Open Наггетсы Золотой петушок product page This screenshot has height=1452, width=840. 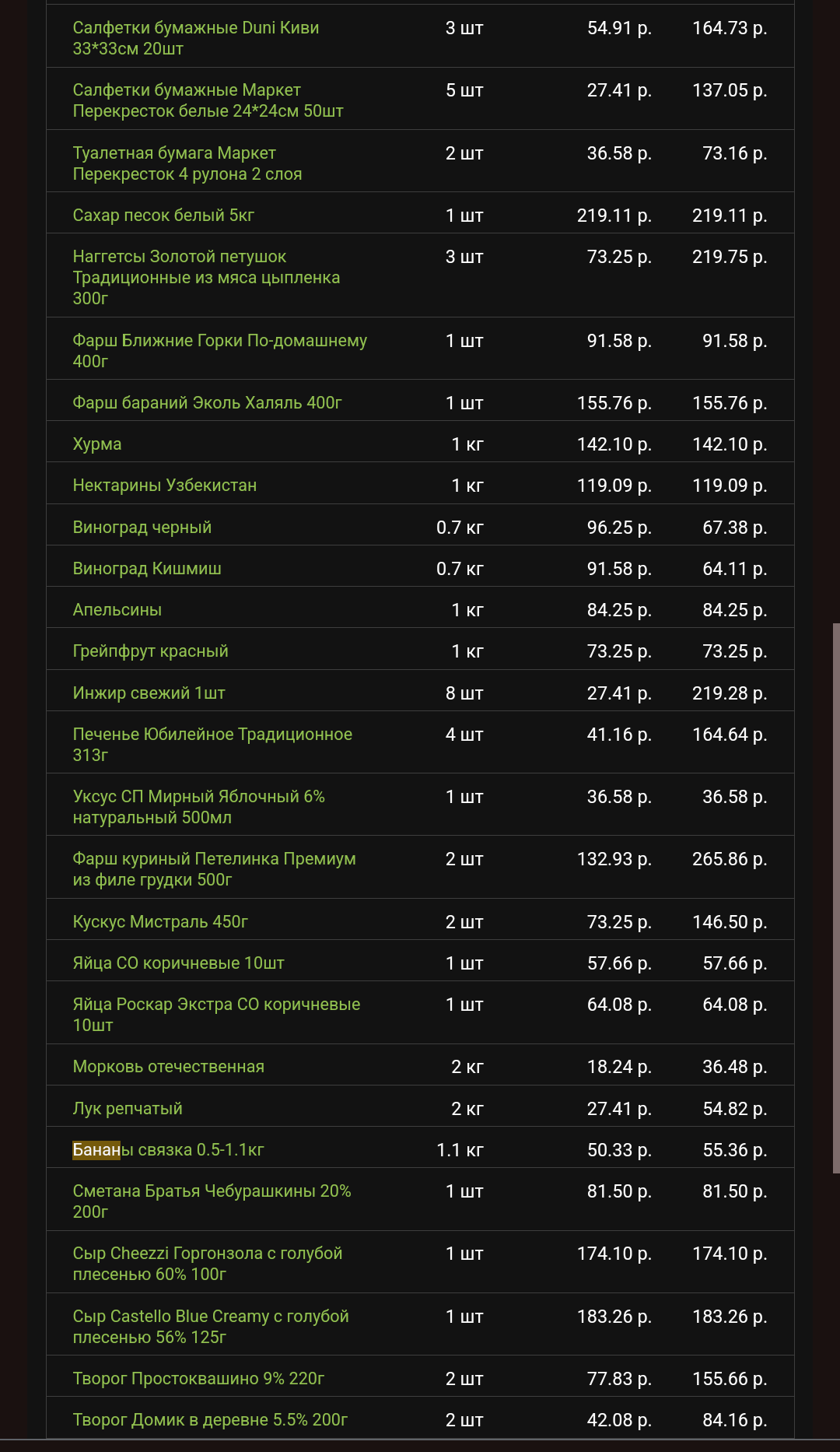(x=179, y=257)
